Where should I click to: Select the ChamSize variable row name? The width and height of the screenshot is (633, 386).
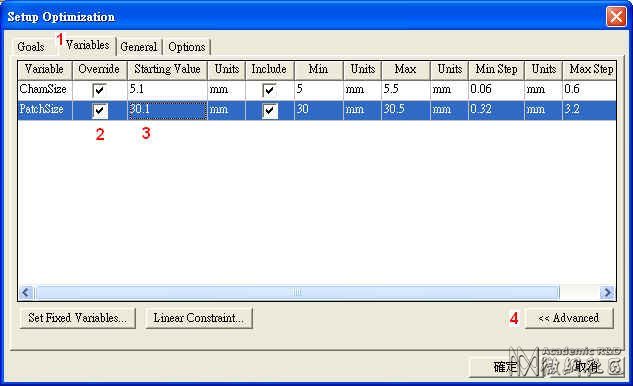(x=44, y=90)
